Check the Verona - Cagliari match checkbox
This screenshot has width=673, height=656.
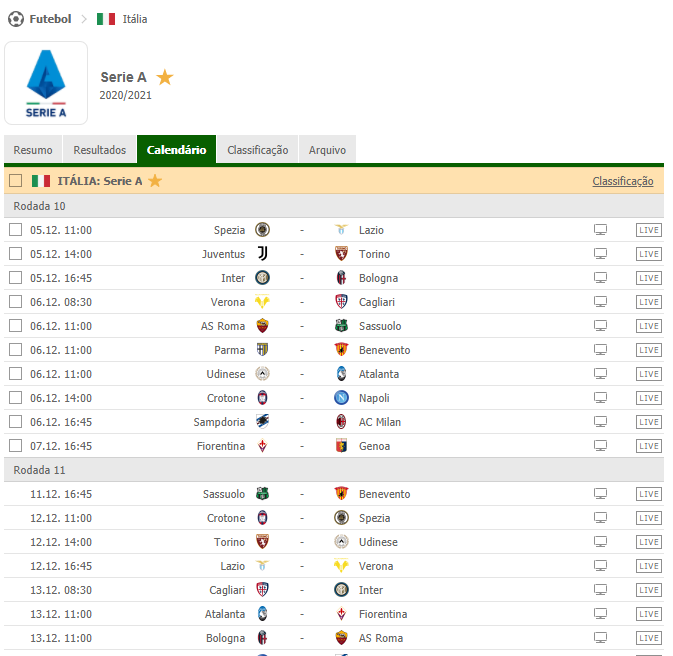15,302
